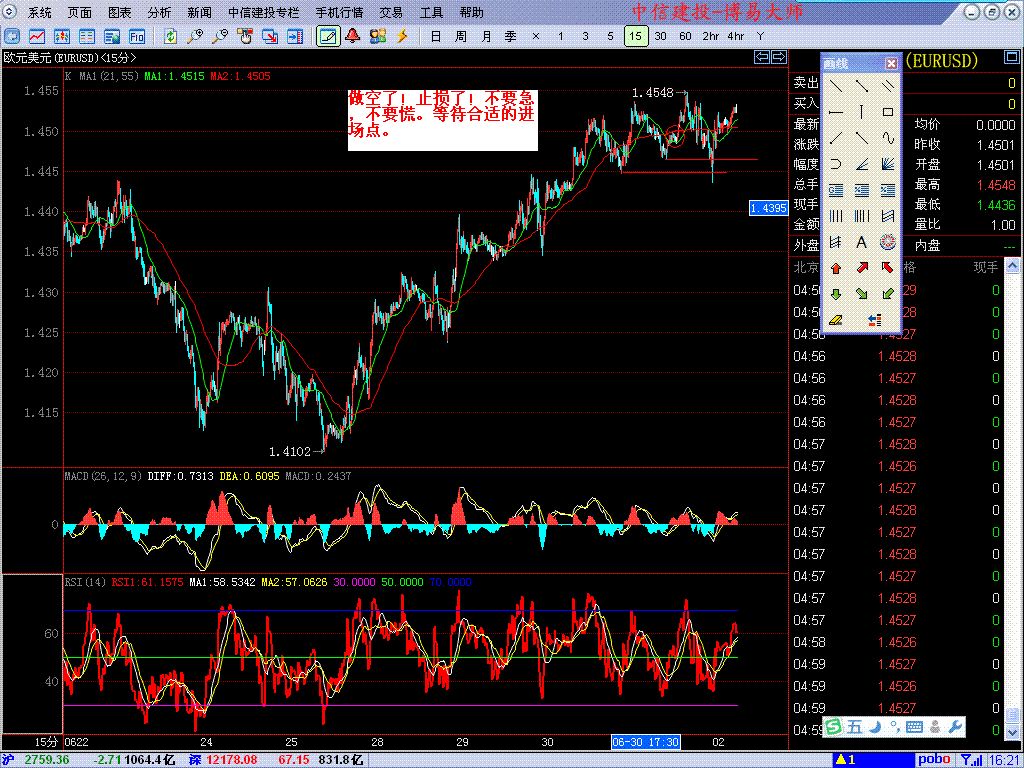Click the quote panel maximize square icon
This screenshot has height=768, width=1024.
point(1011,59)
